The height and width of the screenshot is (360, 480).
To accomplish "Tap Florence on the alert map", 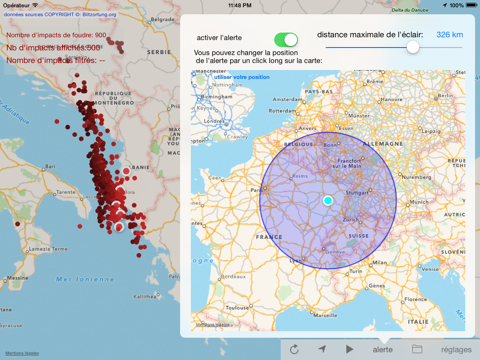I will [x=415, y=299].
